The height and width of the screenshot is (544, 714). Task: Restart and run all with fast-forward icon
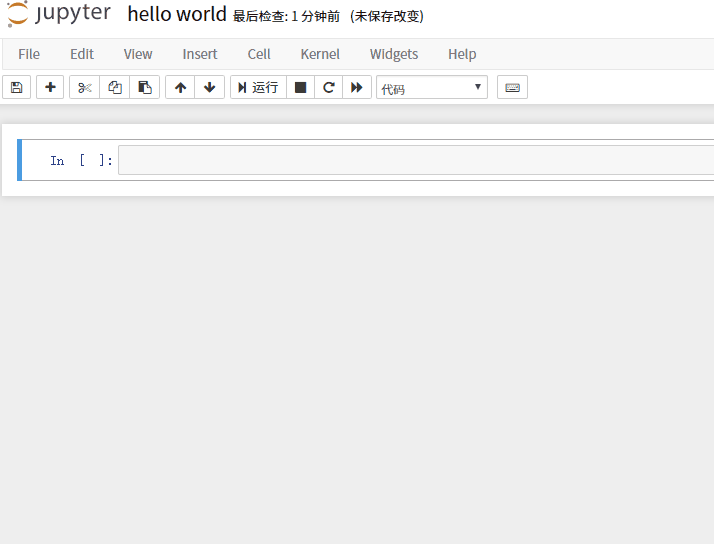click(x=357, y=87)
